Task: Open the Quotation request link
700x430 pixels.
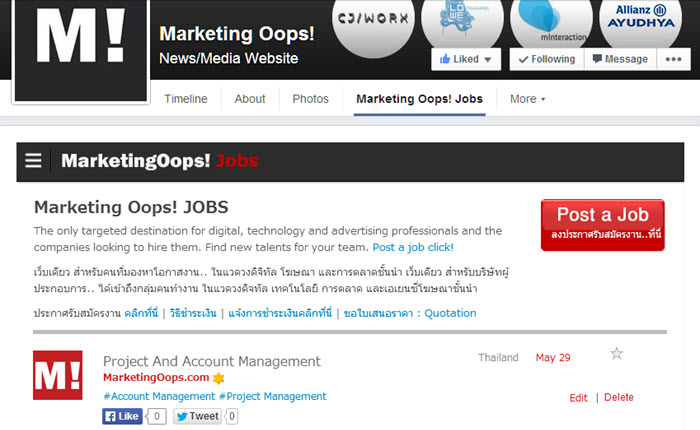Action: point(410,313)
